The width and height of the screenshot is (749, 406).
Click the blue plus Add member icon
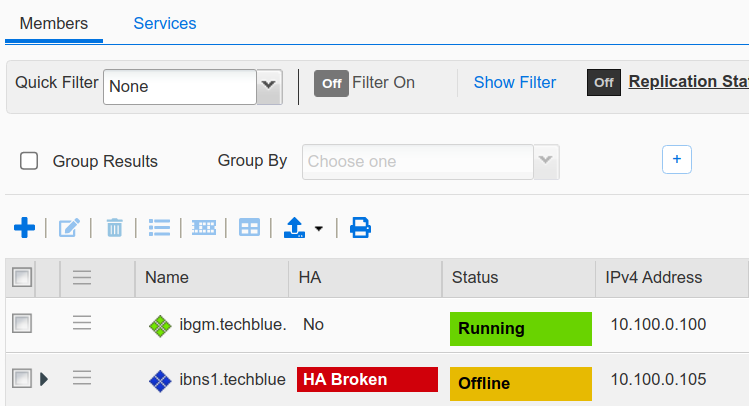(24, 228)
